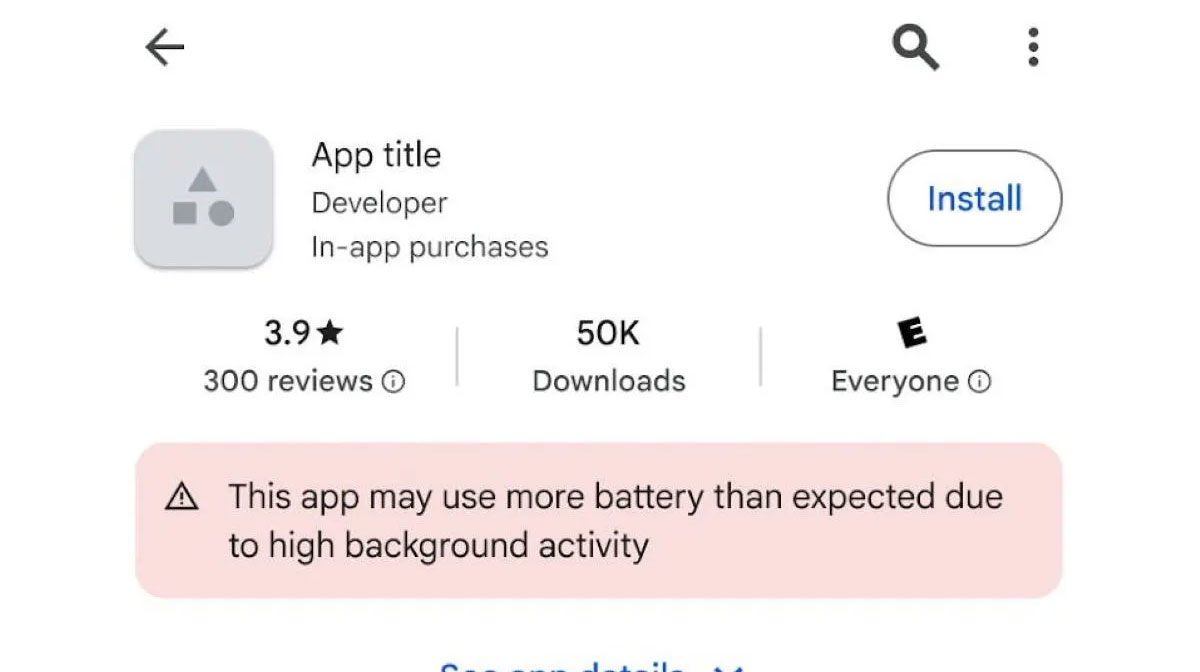
Task: Click the E content rating badge
Action: pyautogui.click(x=911, y=333)
